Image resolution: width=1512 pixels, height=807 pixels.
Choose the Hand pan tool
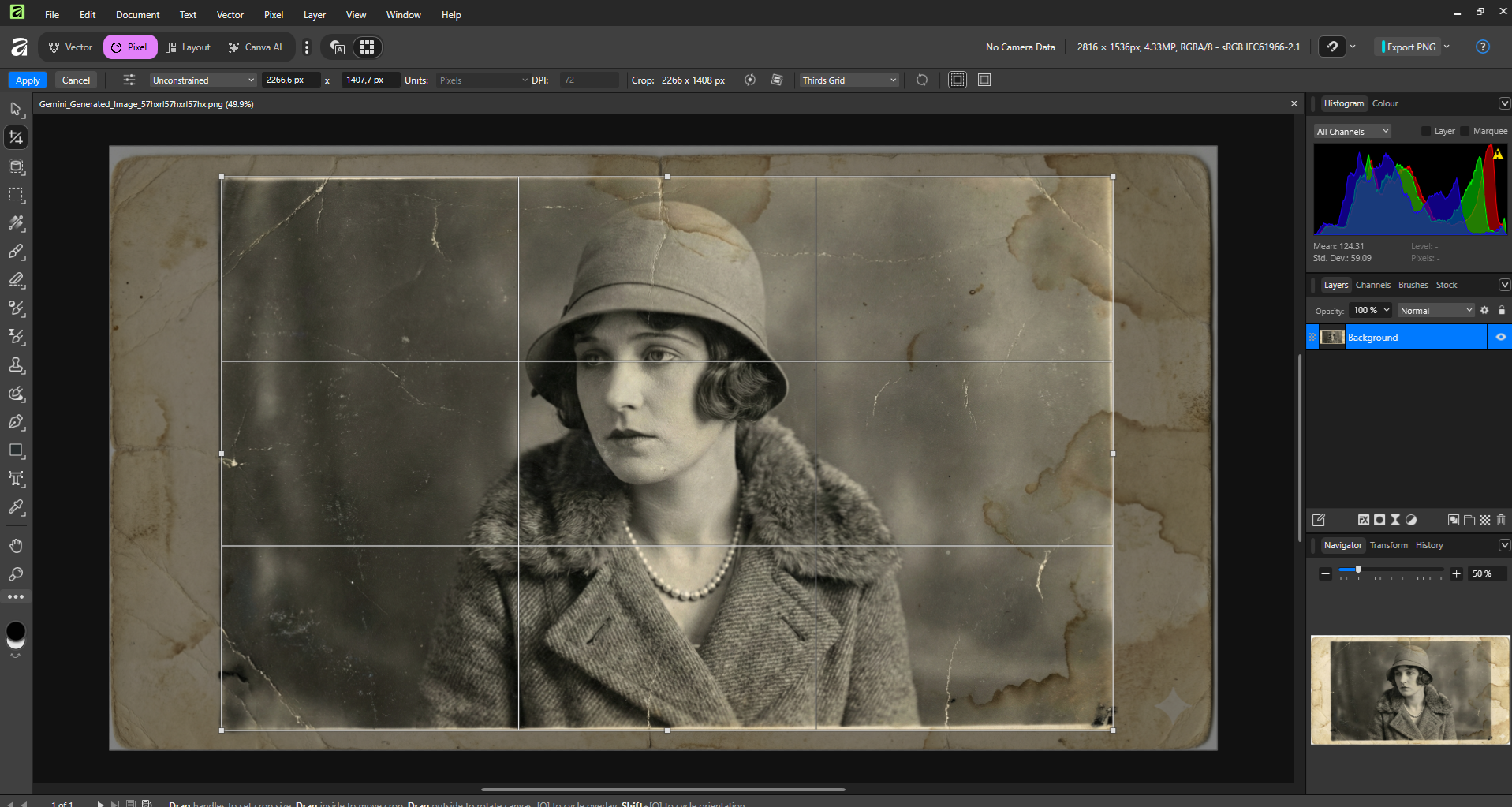16,546
